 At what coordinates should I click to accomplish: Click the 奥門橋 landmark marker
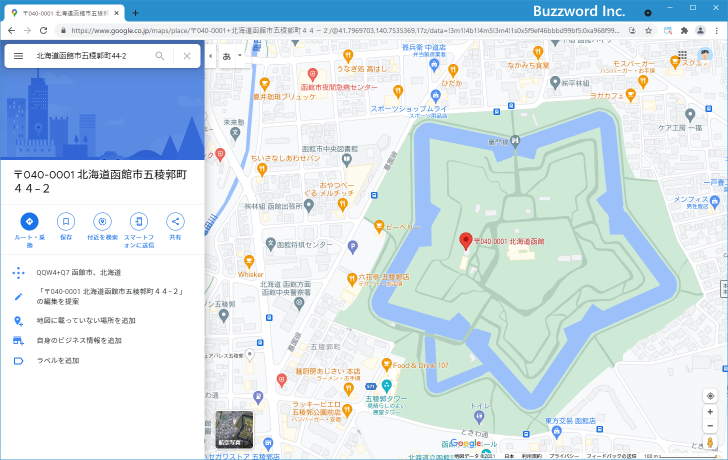tap(515, 141)
